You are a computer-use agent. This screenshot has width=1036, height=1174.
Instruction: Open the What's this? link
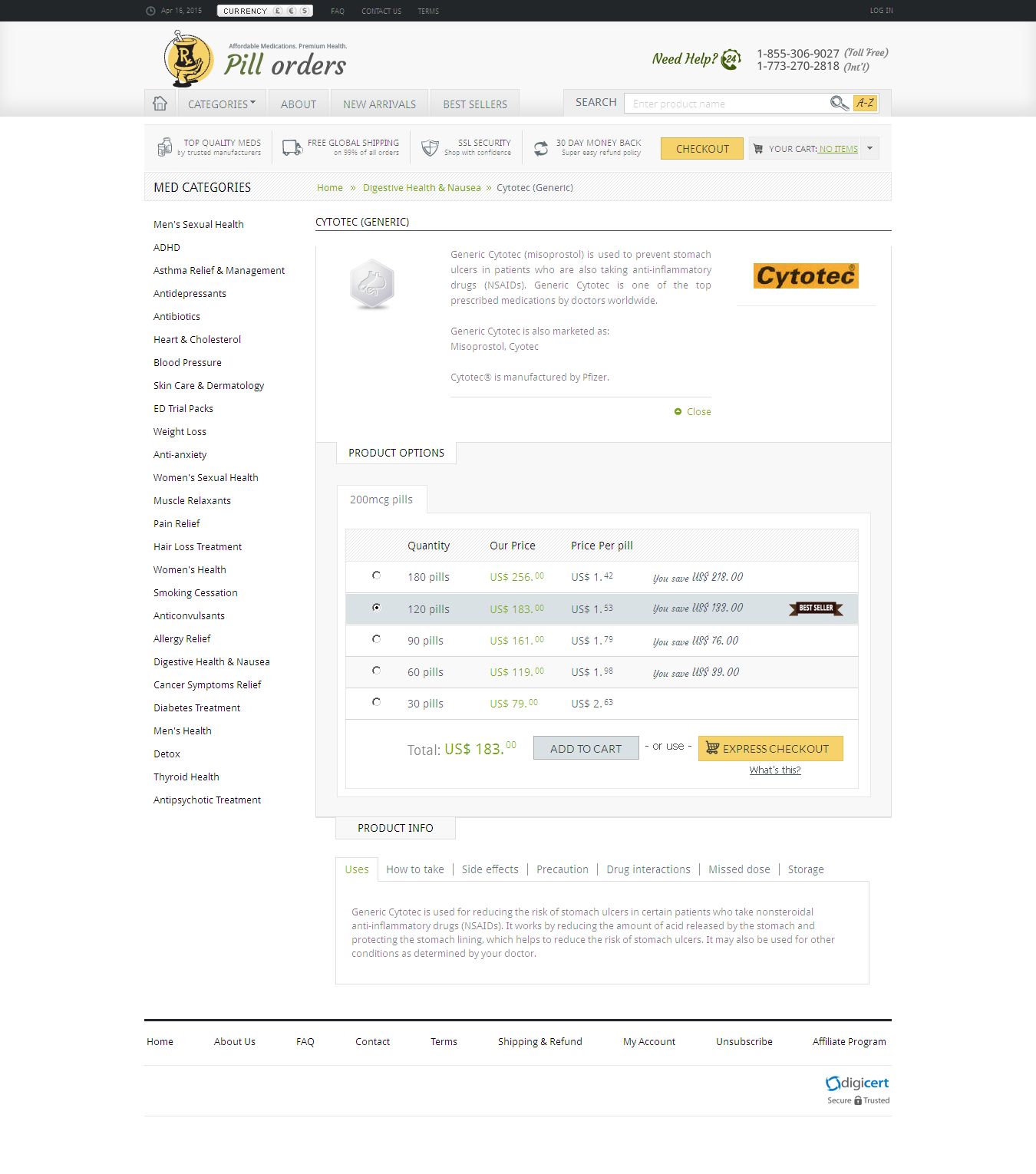(x=775, y=770)
